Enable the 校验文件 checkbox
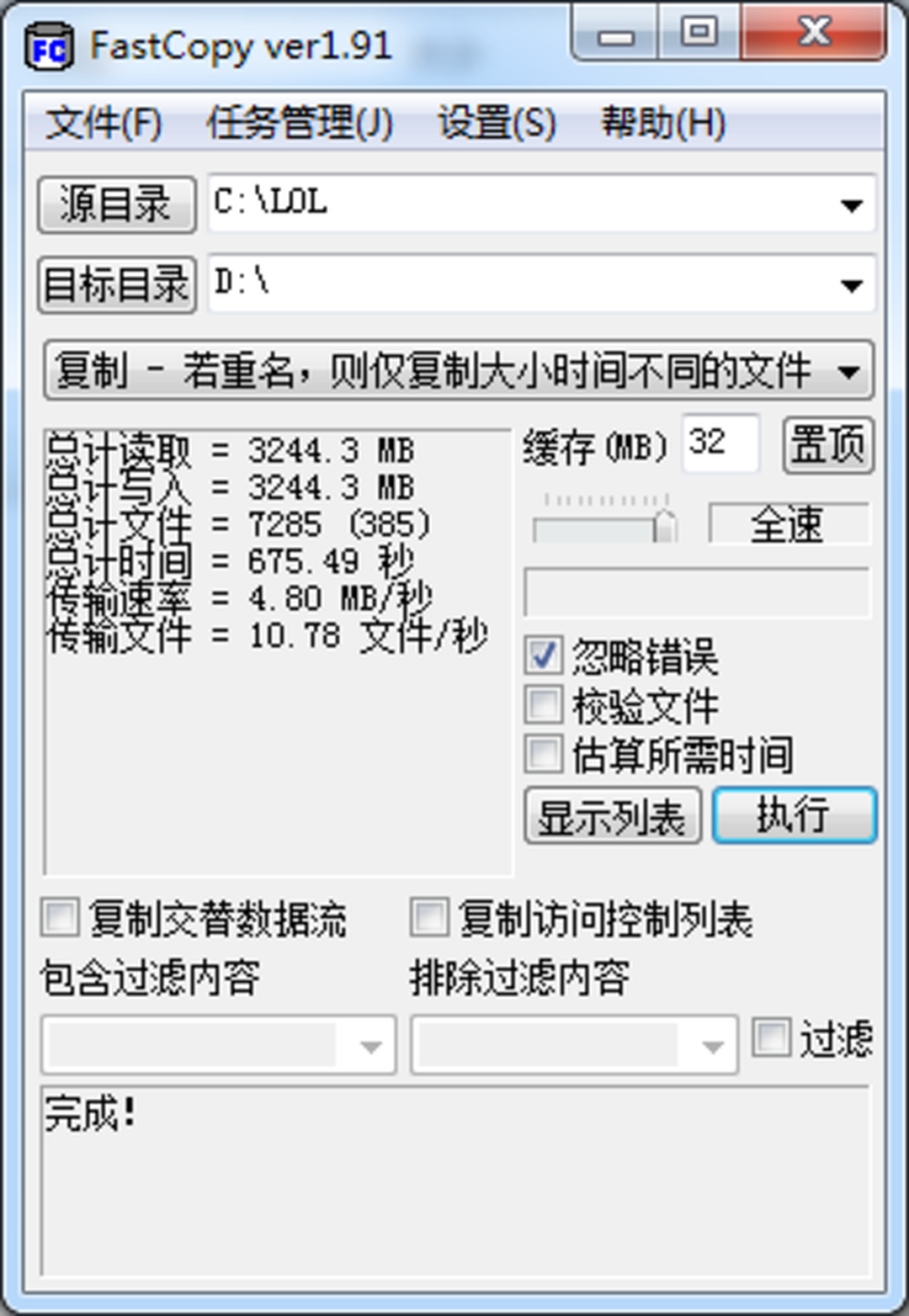 tap(543, 703)
